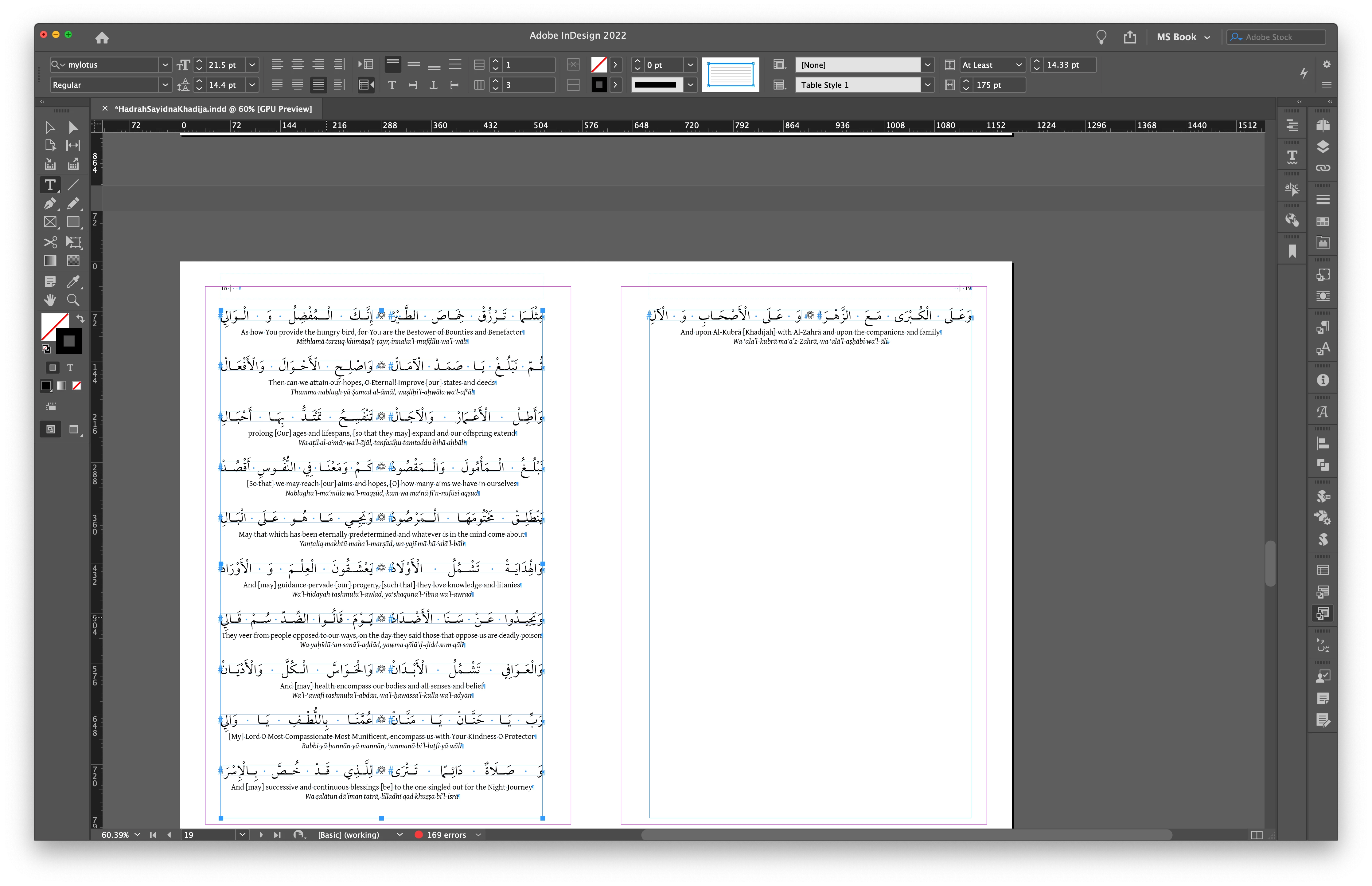Viewport: 1372px width, 886px height.
Task: Select the HadrahSayidnaKhadija.indd document tab
Action: [x=213, y=109]
